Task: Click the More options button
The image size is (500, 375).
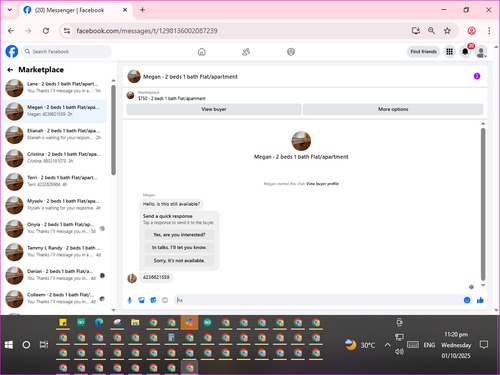Action: pyautogui.click(x=393, y=109)
